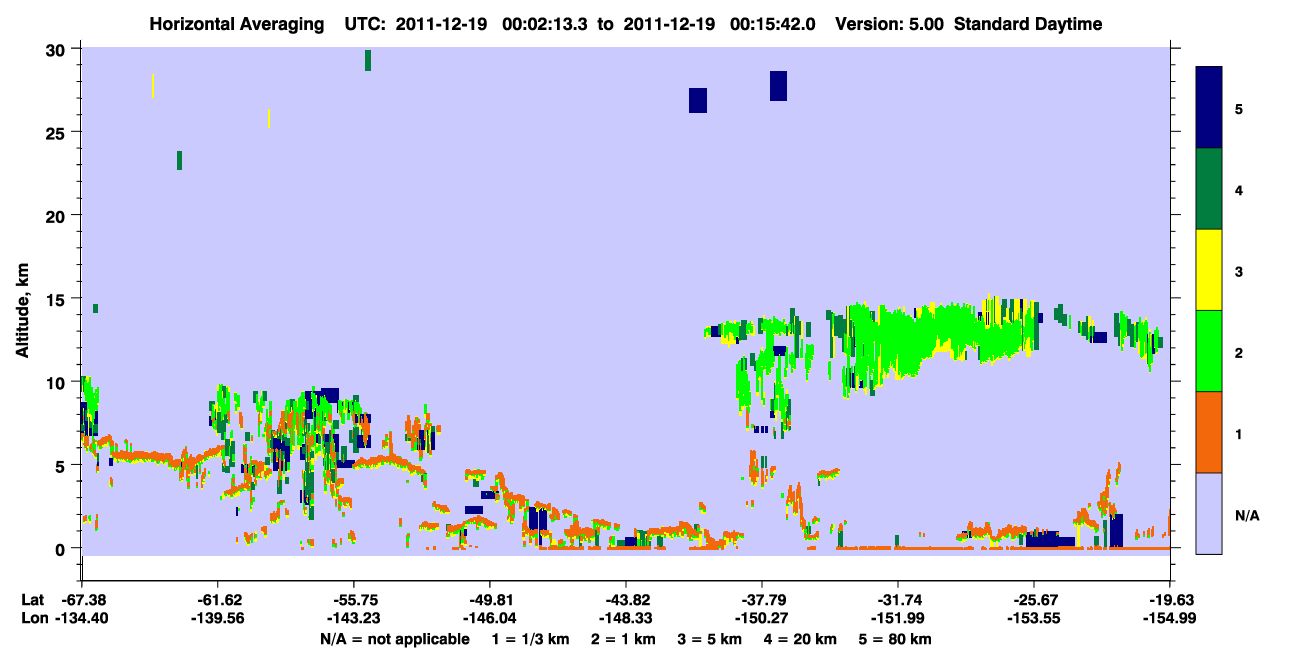
Task: Click the colorbar 'N/A' label
Action: [x=1247, y=516]
